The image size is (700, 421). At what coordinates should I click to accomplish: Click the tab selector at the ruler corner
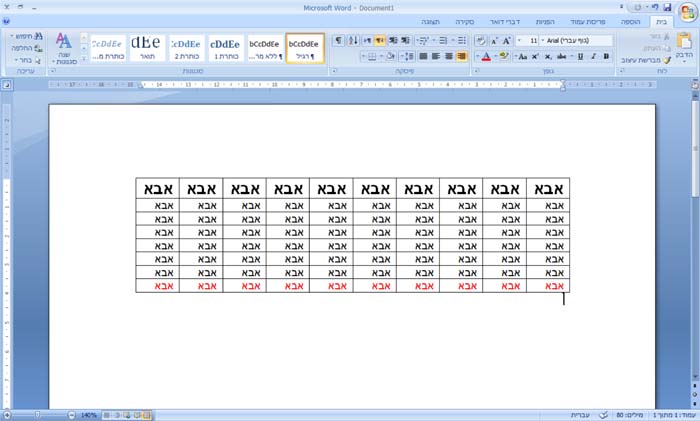tap(7, 84)
